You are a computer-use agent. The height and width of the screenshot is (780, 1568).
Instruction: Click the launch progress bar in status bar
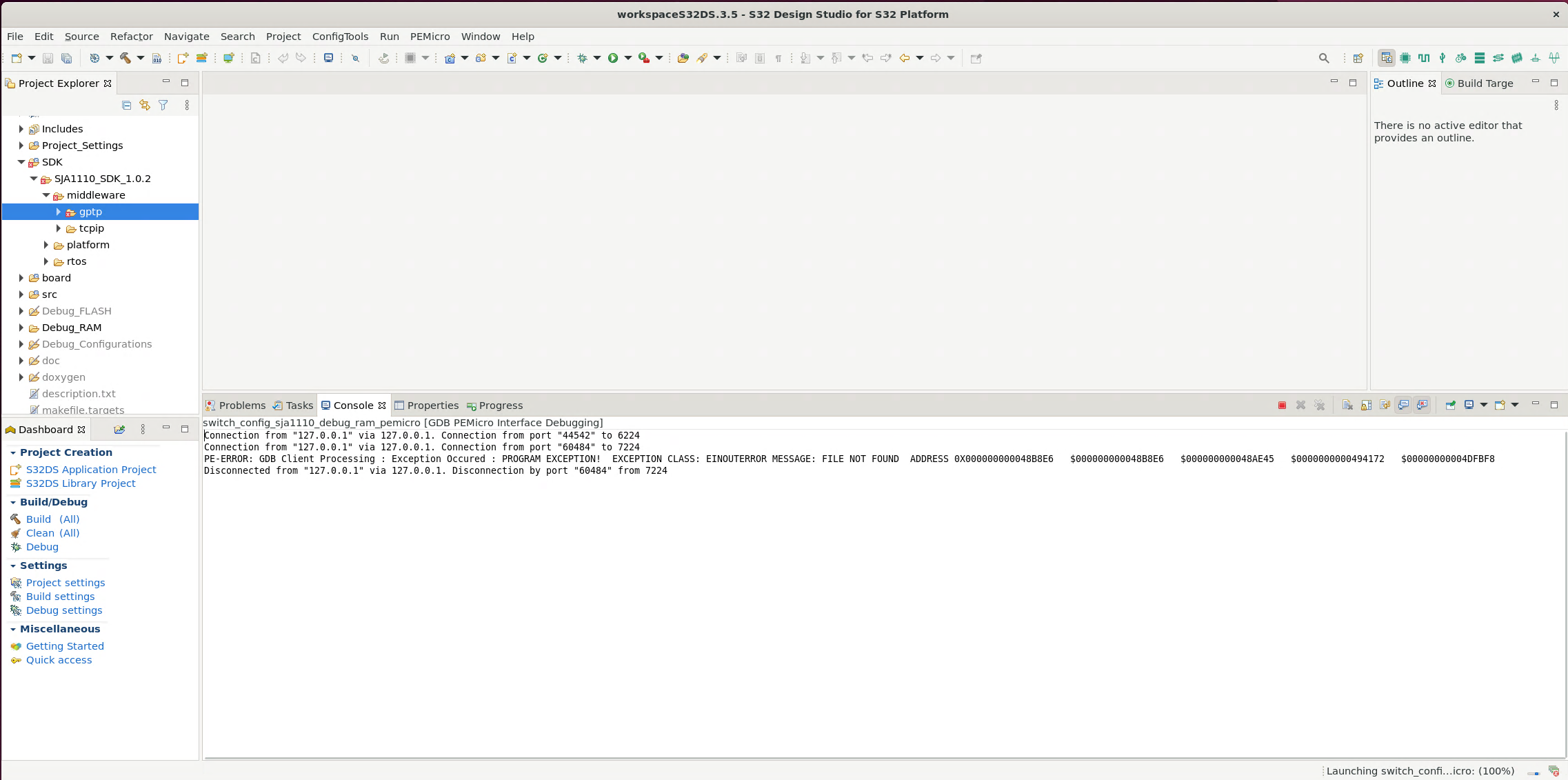(x=1533, y=772)
